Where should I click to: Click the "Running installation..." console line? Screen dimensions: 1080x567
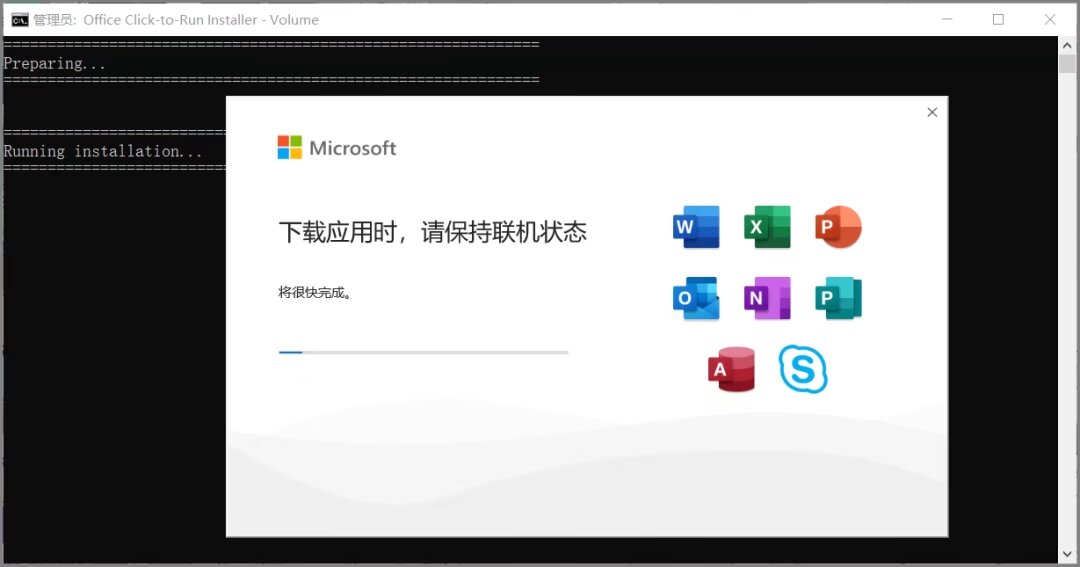pyautogui.click(x=103, y=151)
